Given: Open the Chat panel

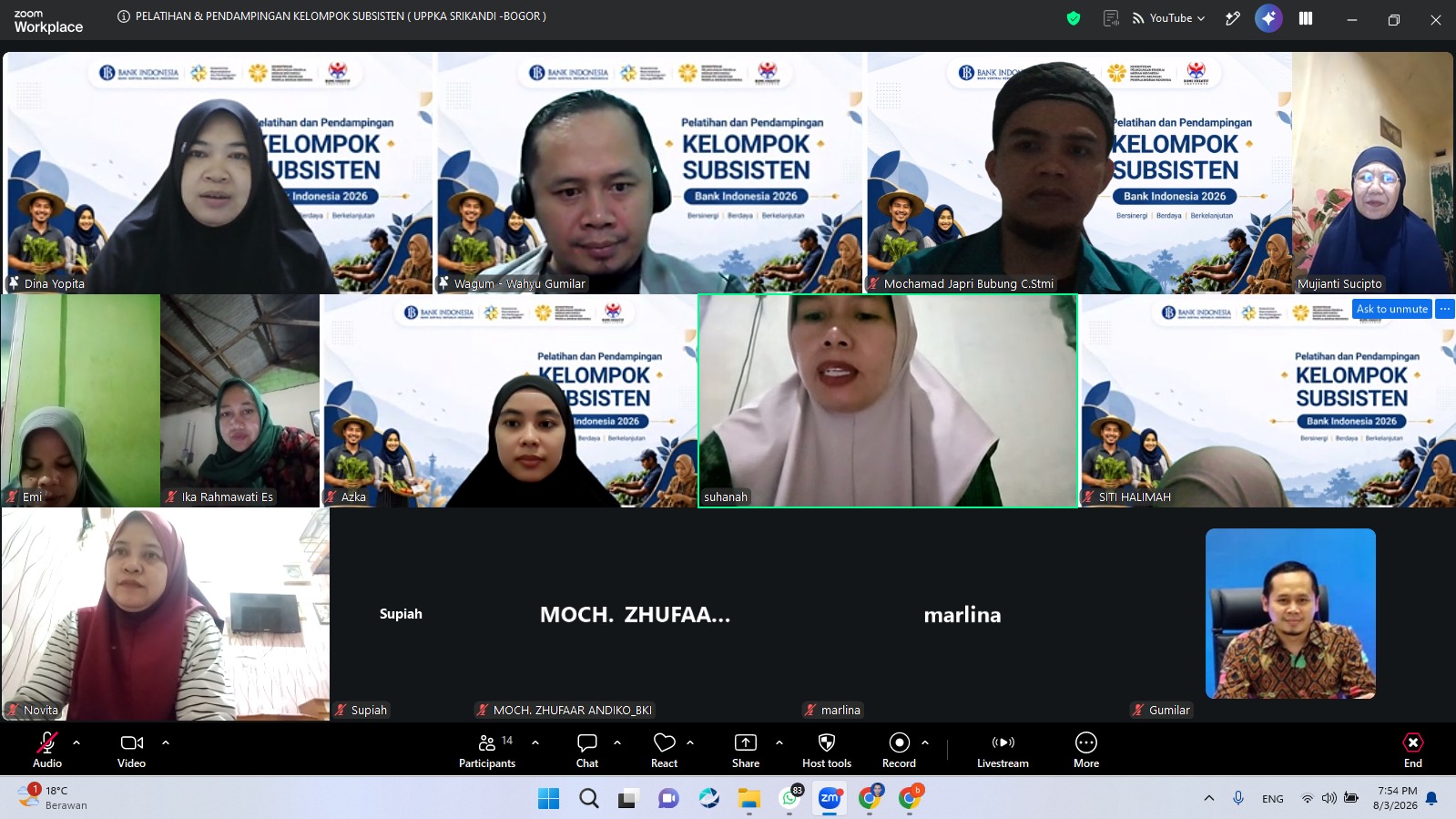Looking at the screenshot, I should click(x=587, y=751).
